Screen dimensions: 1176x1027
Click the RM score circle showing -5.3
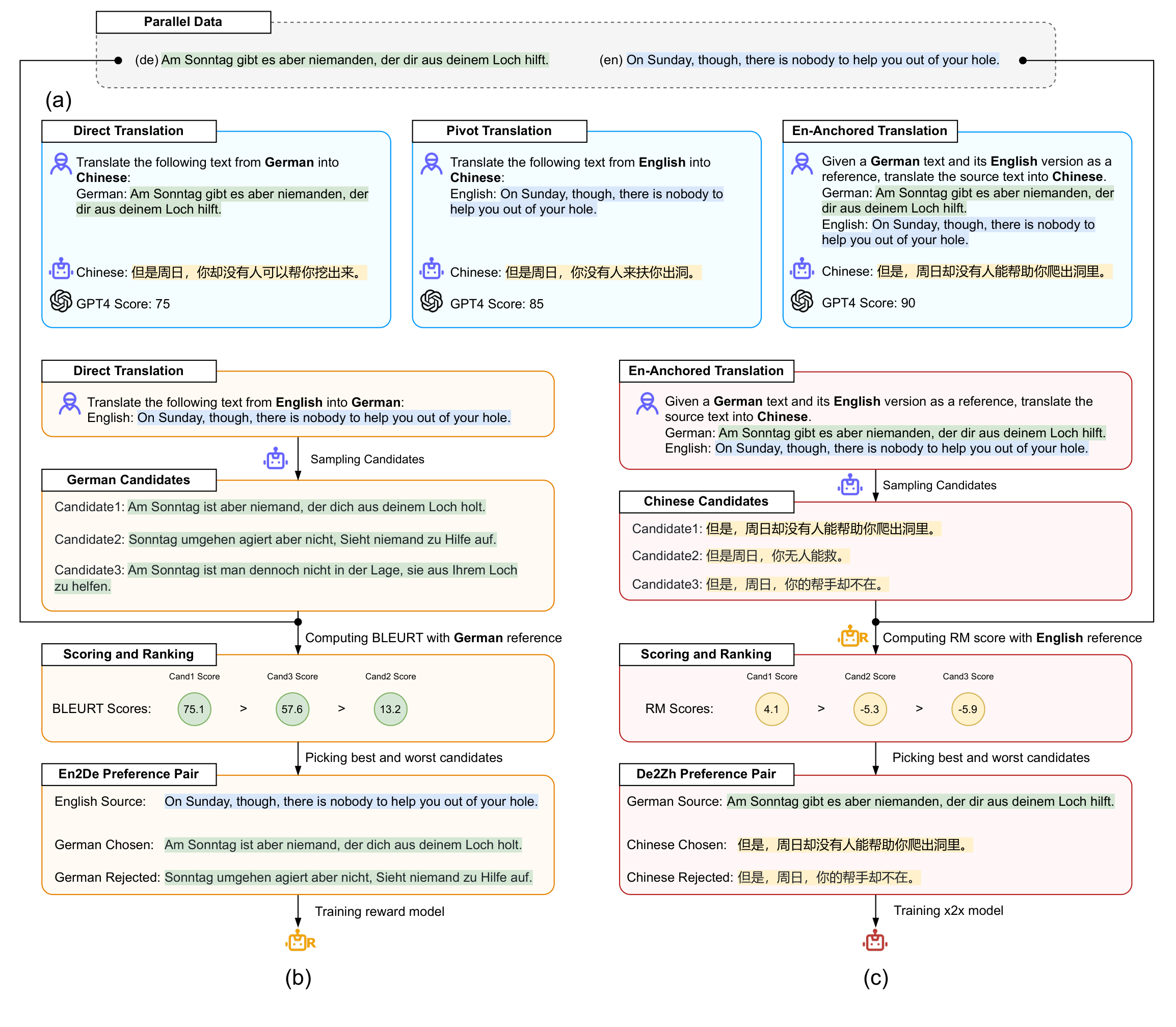[x=870, y=709]
